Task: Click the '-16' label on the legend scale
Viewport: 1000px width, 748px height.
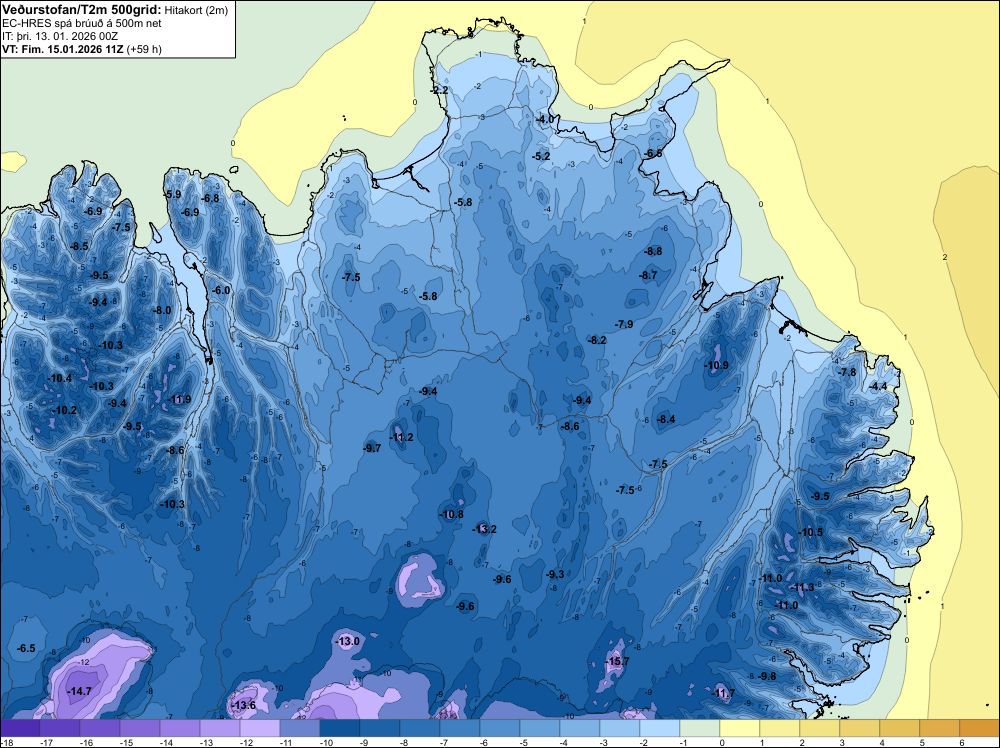Action: 86,742
